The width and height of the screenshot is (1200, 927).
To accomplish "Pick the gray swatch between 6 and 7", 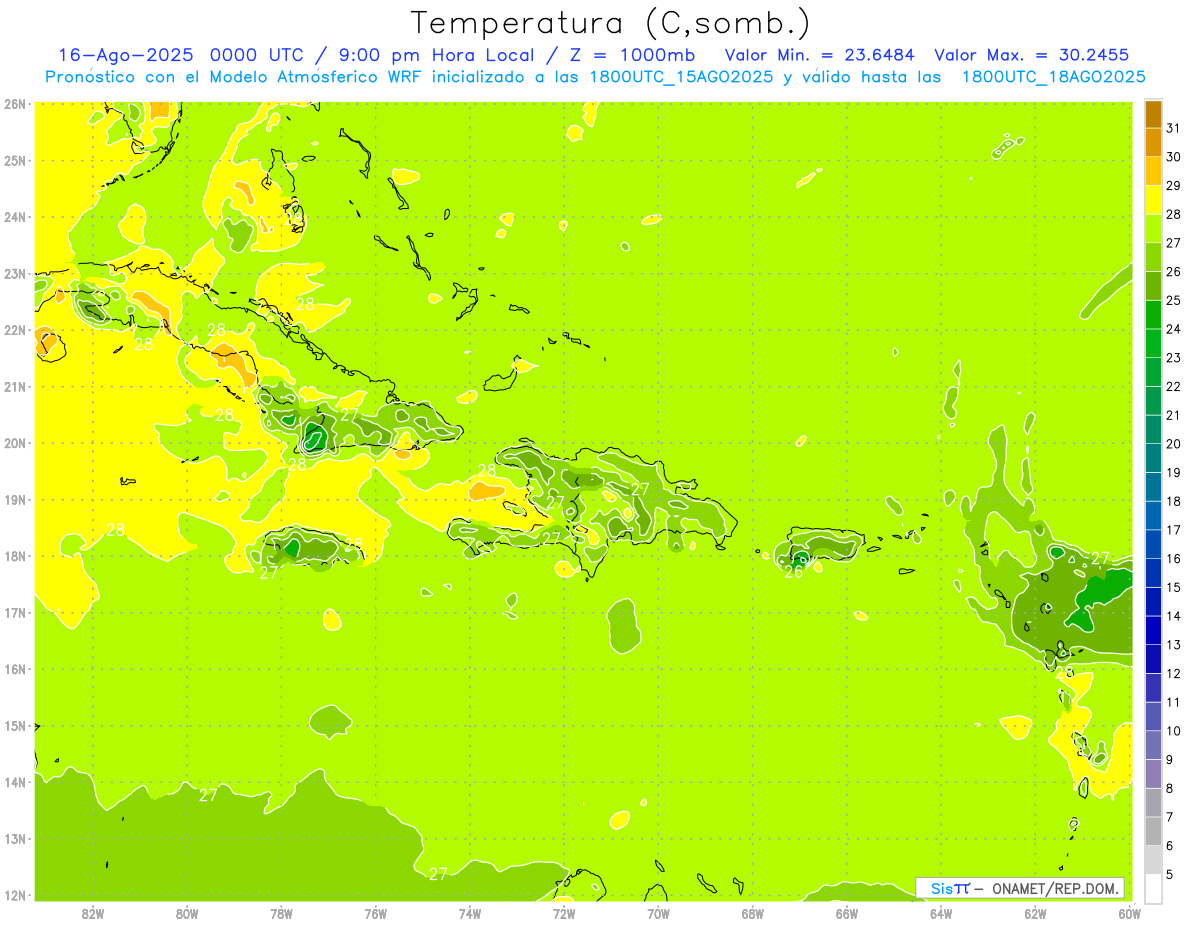I will [x=1153, y=831].
